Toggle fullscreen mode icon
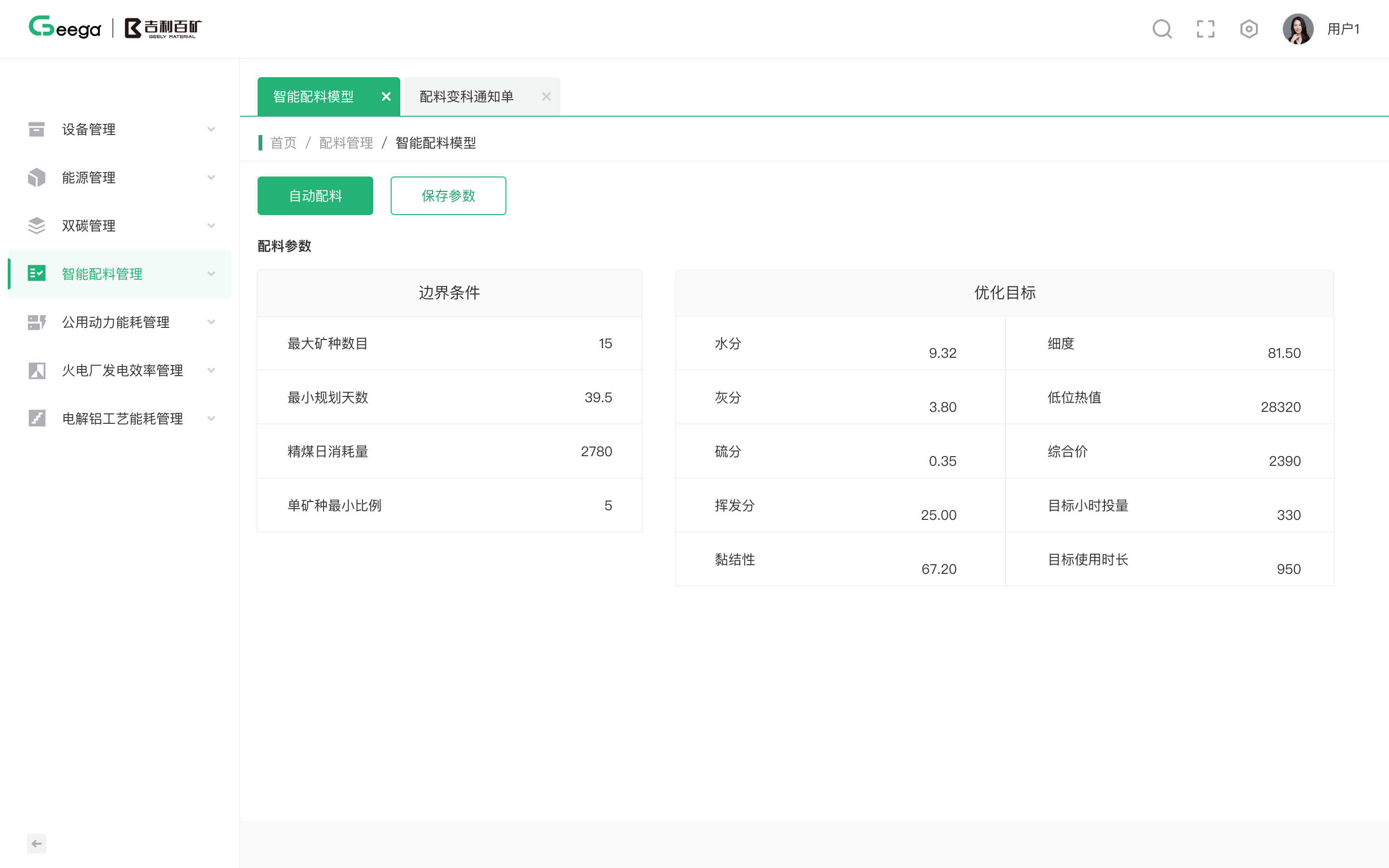1389x868 pixels. click(1205, 29)
